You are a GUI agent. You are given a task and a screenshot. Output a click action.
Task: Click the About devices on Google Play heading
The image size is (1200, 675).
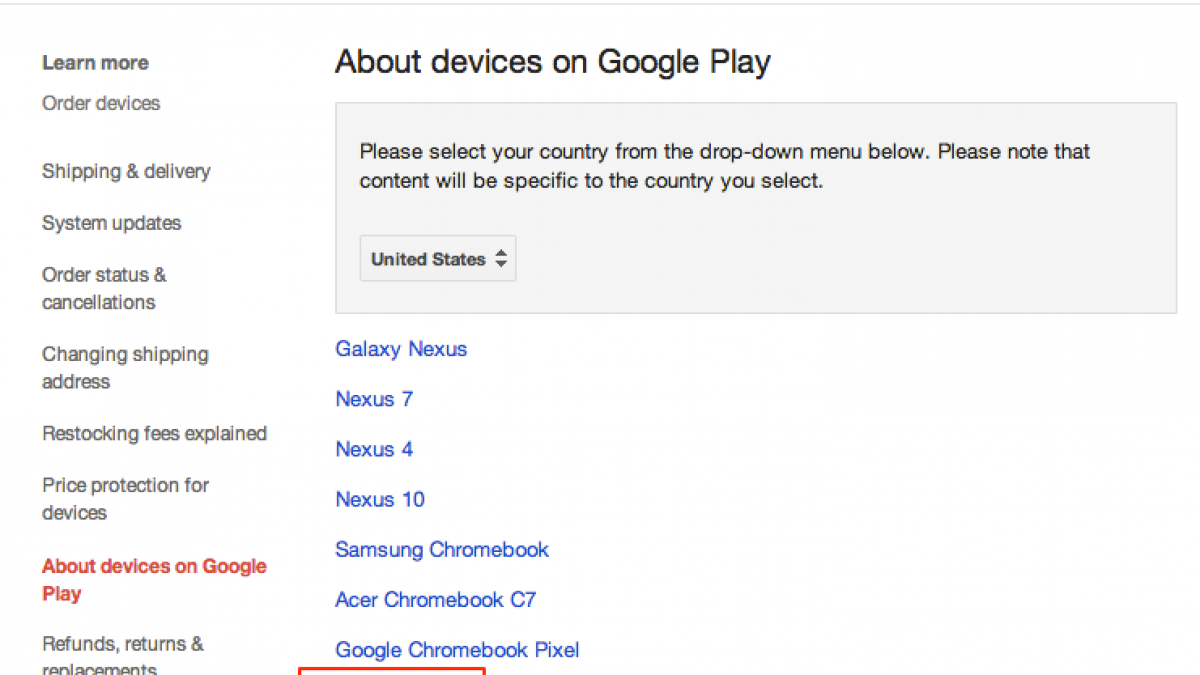click(x=552, y=62)
